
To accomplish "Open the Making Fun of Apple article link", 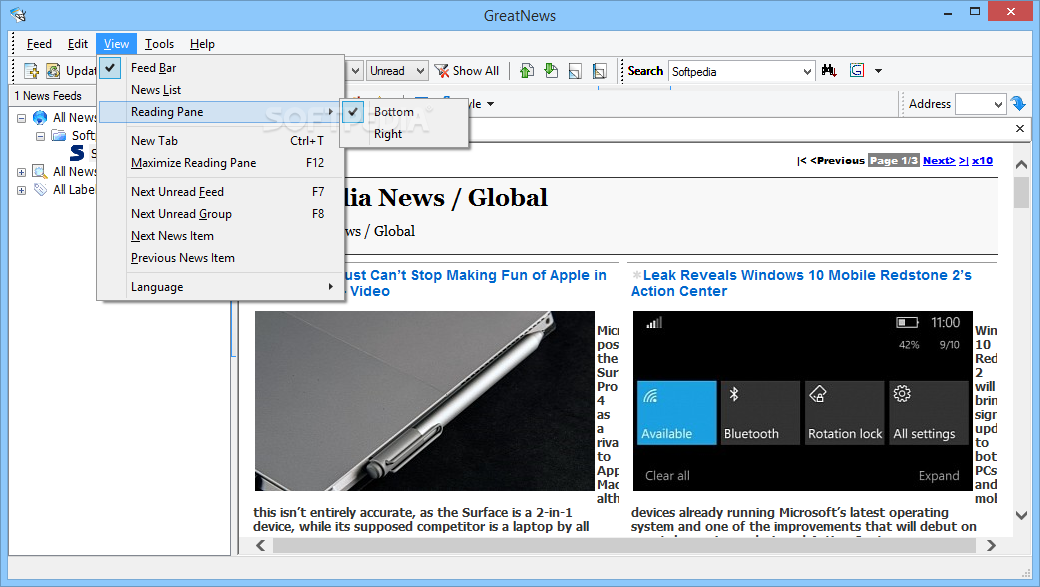I will [476, 283].
